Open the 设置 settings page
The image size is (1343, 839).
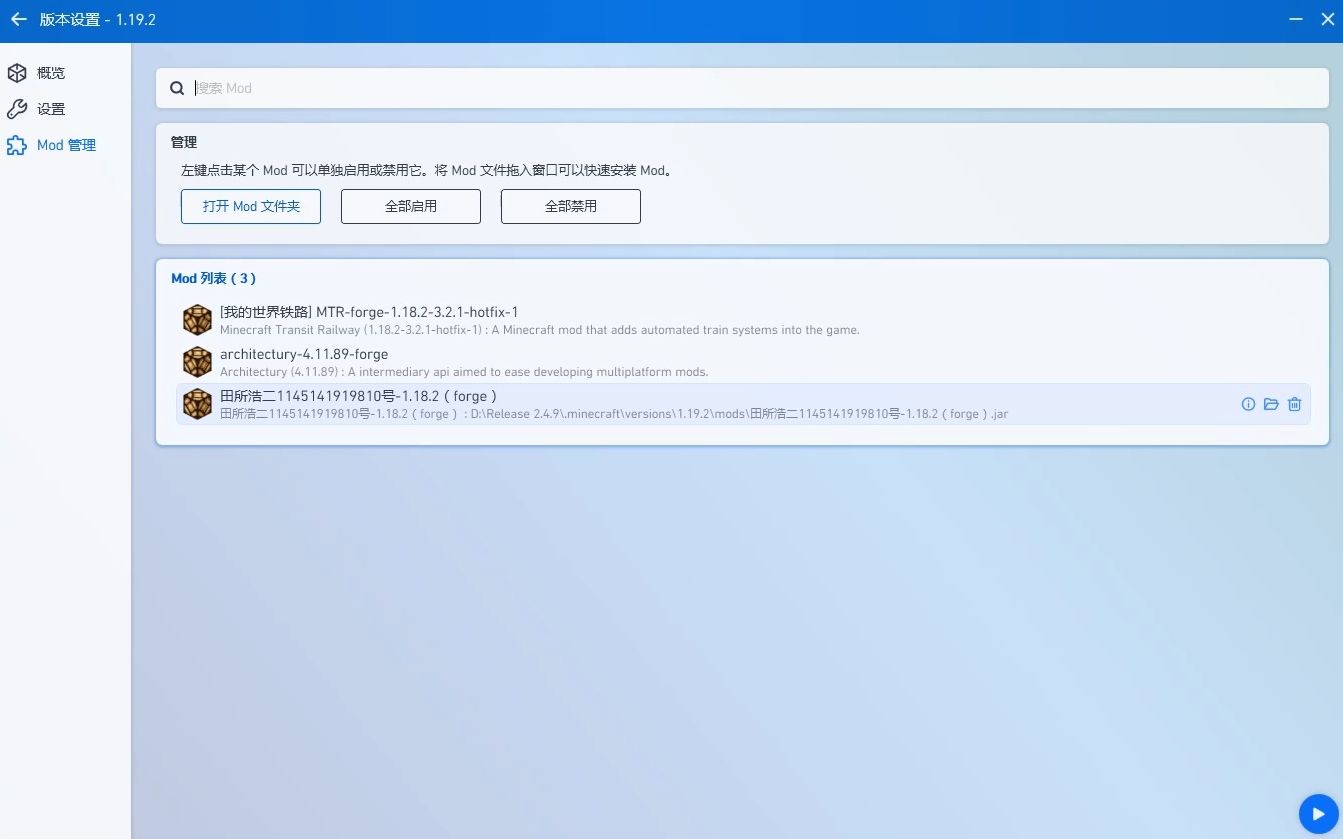pos(65,109)
